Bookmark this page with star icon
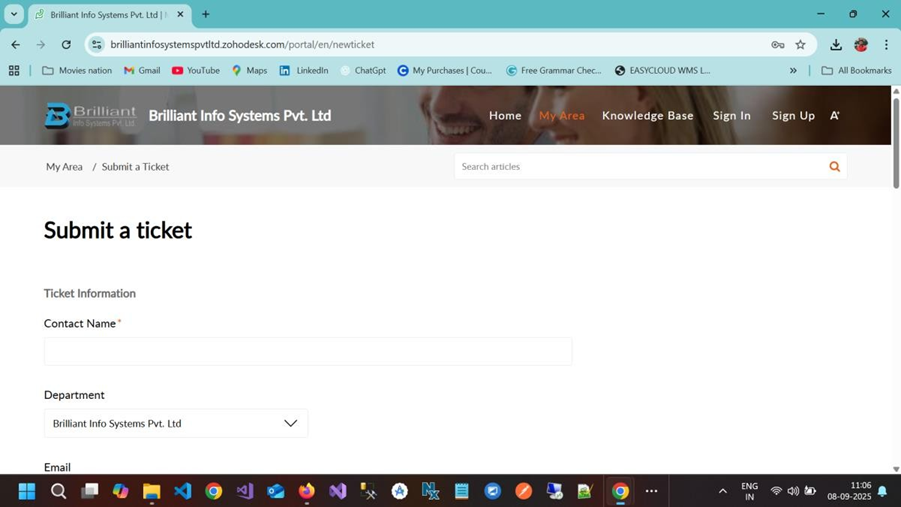 (x=800, y=45)
